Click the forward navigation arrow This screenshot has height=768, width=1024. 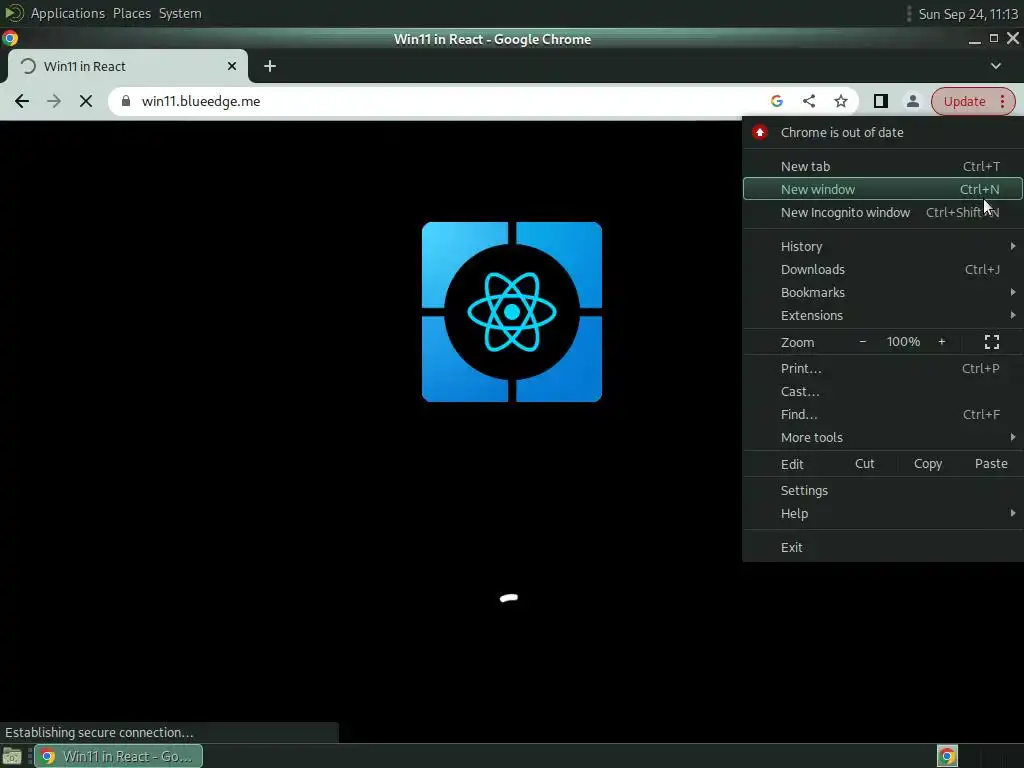tap(54, 101)
